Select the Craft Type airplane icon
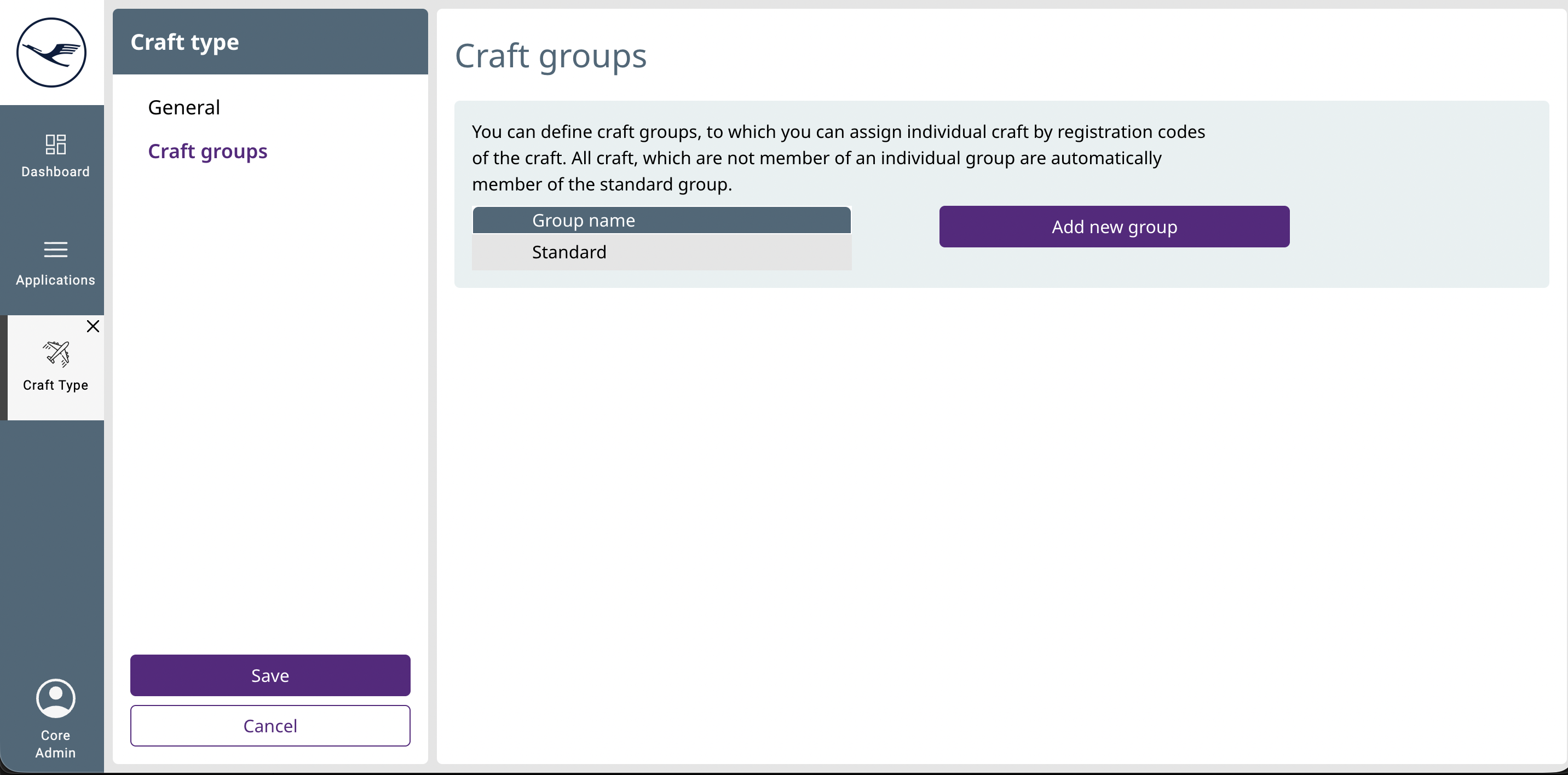The width and height of the screenshot is (1568, 775). click(x=56, y=354)
